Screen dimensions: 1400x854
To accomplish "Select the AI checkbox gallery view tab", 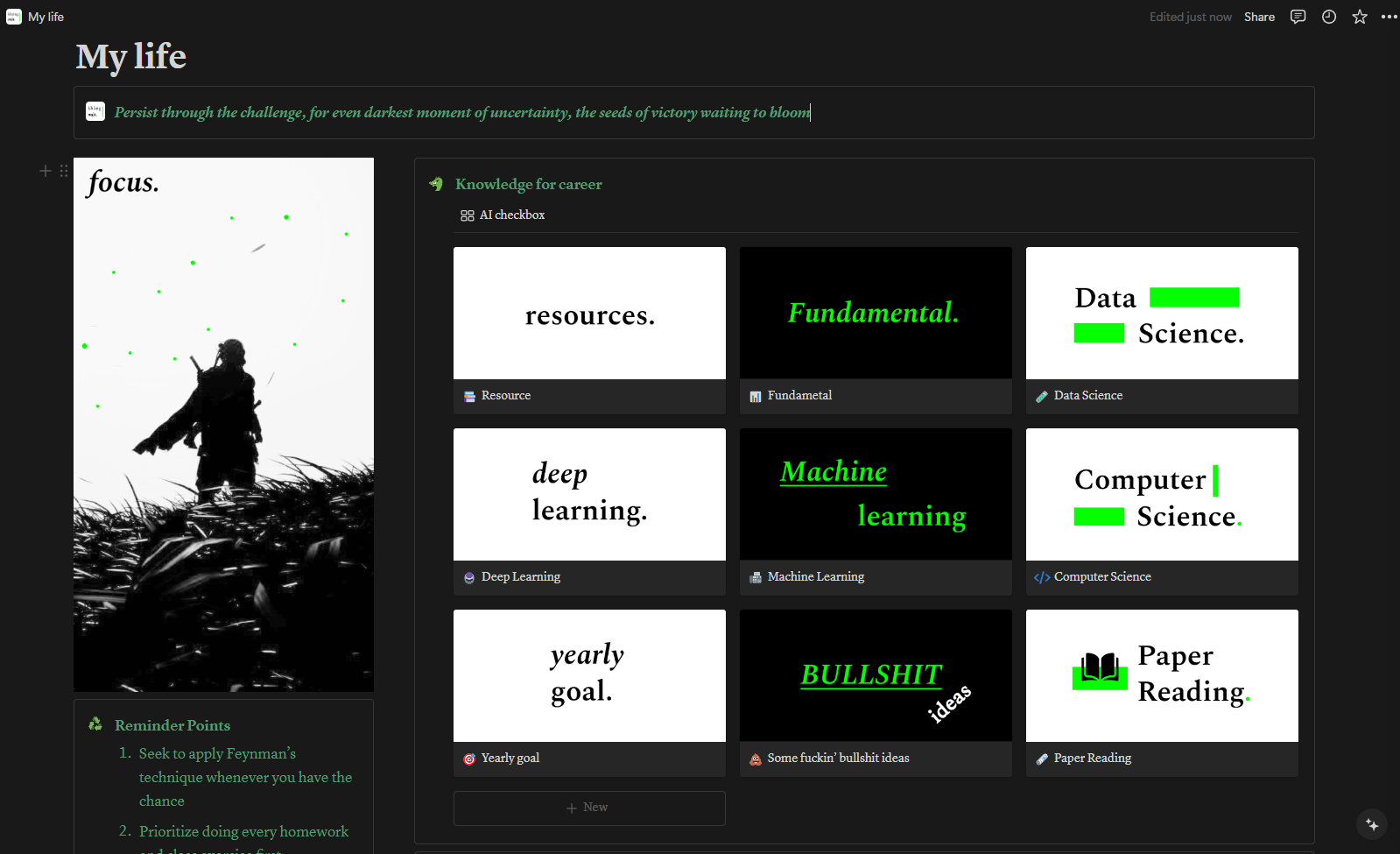I will (x=503, y=215).
